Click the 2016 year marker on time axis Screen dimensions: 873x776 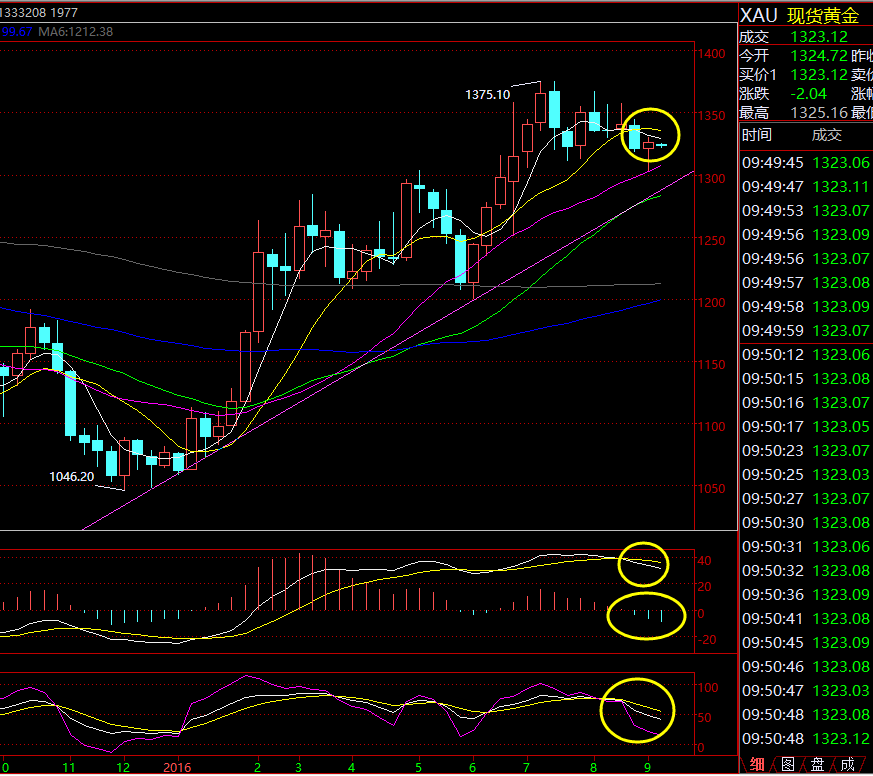[177, 768]
